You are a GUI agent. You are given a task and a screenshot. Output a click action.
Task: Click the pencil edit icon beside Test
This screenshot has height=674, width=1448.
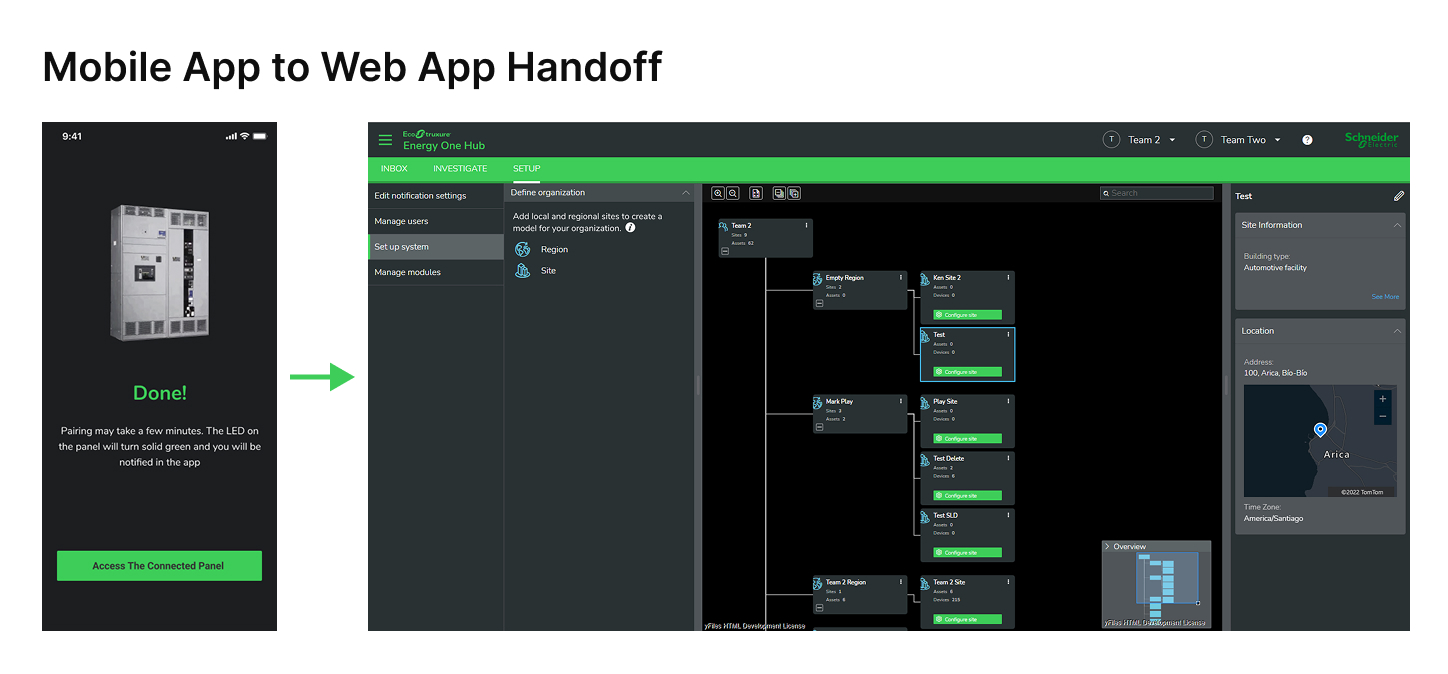(x=1399, y=196)
